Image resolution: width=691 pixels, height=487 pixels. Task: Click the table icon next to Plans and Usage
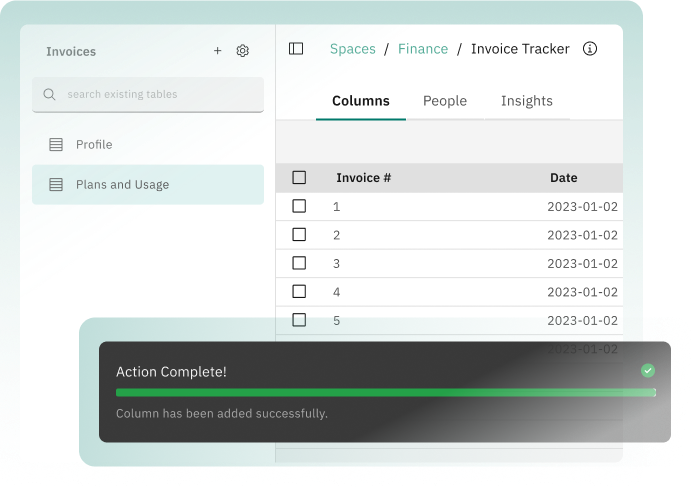56,185
